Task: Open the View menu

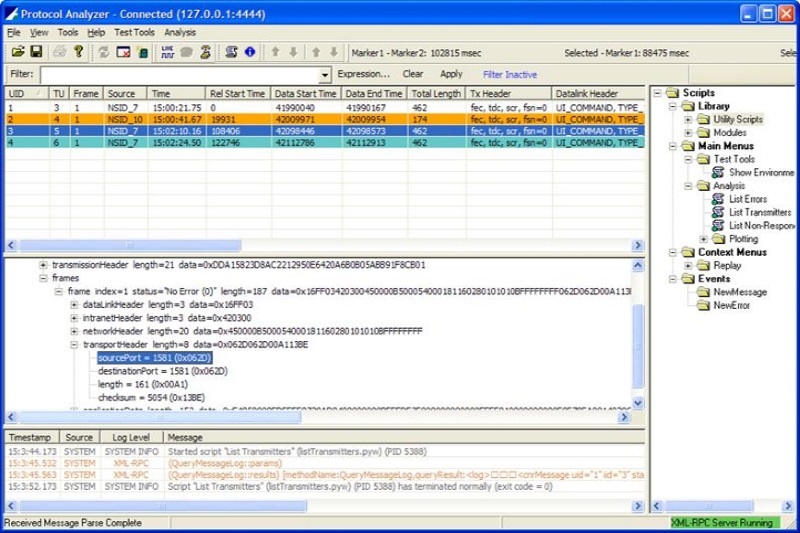Action: click(x=39, y=32)
